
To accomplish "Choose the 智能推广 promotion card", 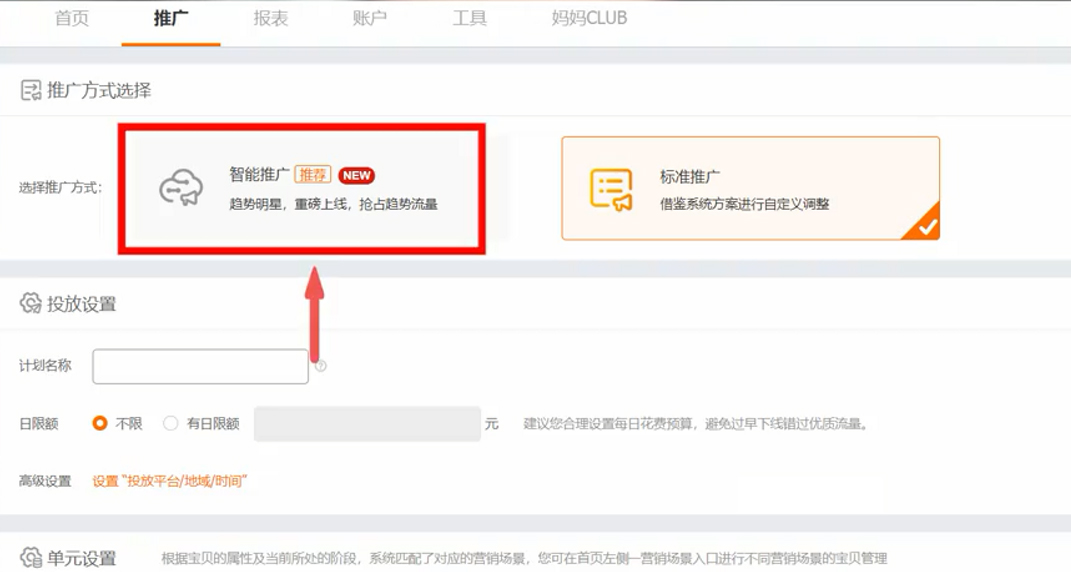I will point(301,189).
